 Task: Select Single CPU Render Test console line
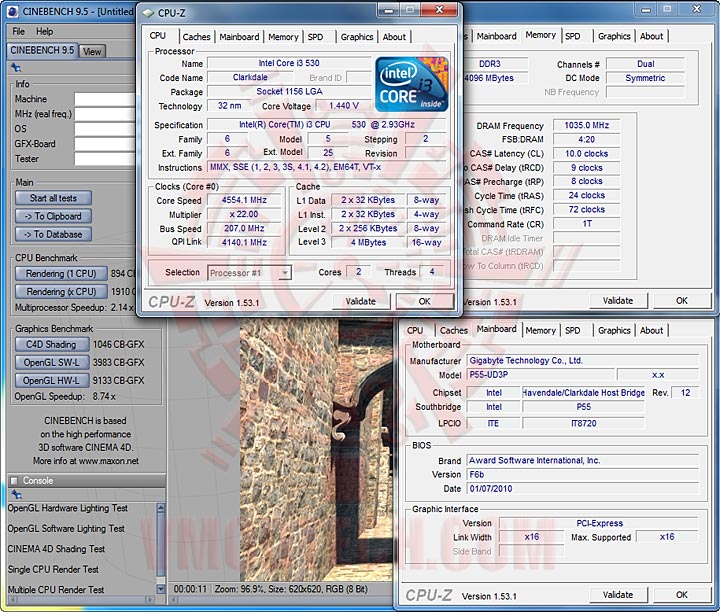pyautogui.click(x=53, y=569)
